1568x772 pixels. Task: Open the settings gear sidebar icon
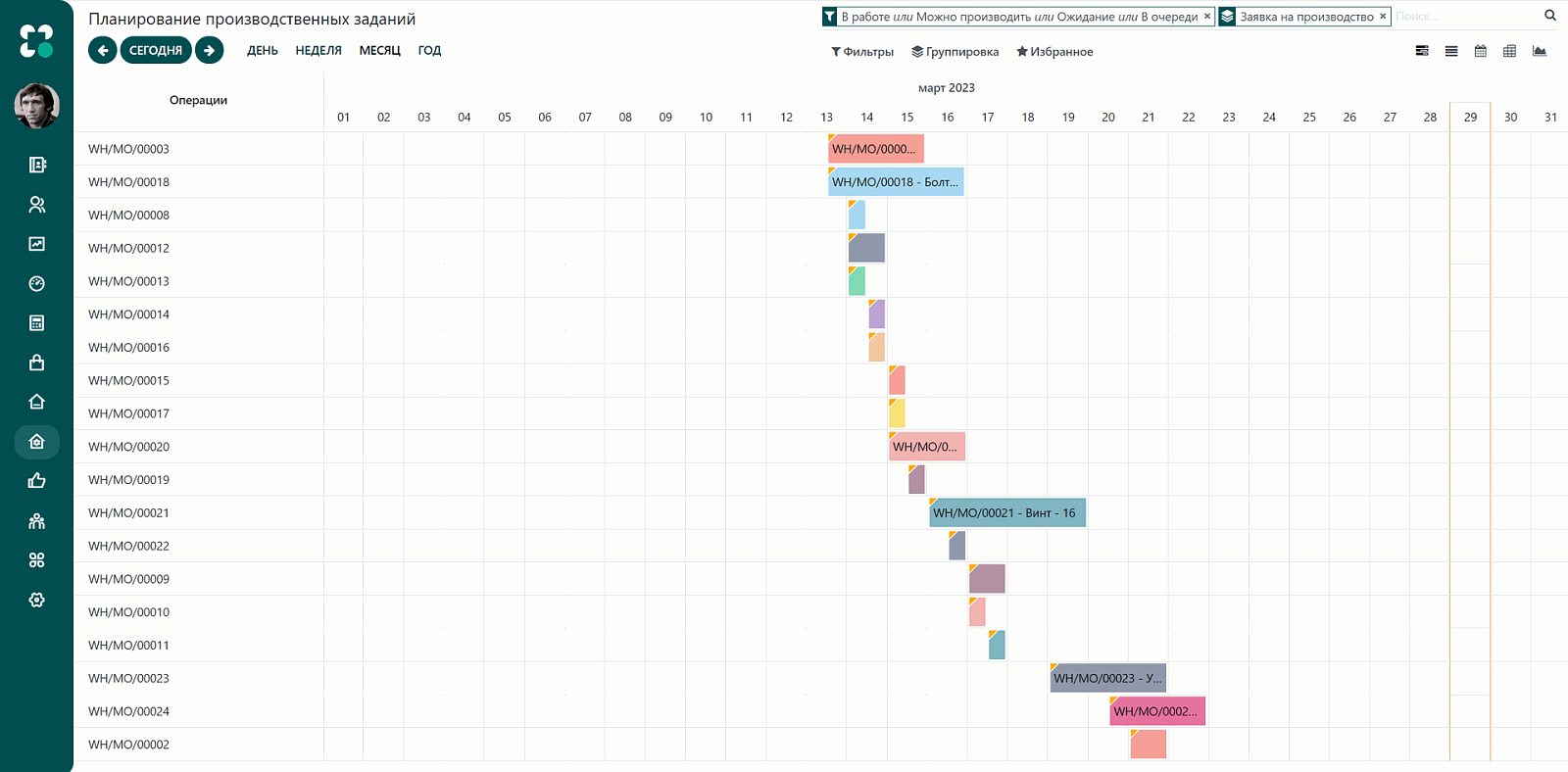coord(37,600)
